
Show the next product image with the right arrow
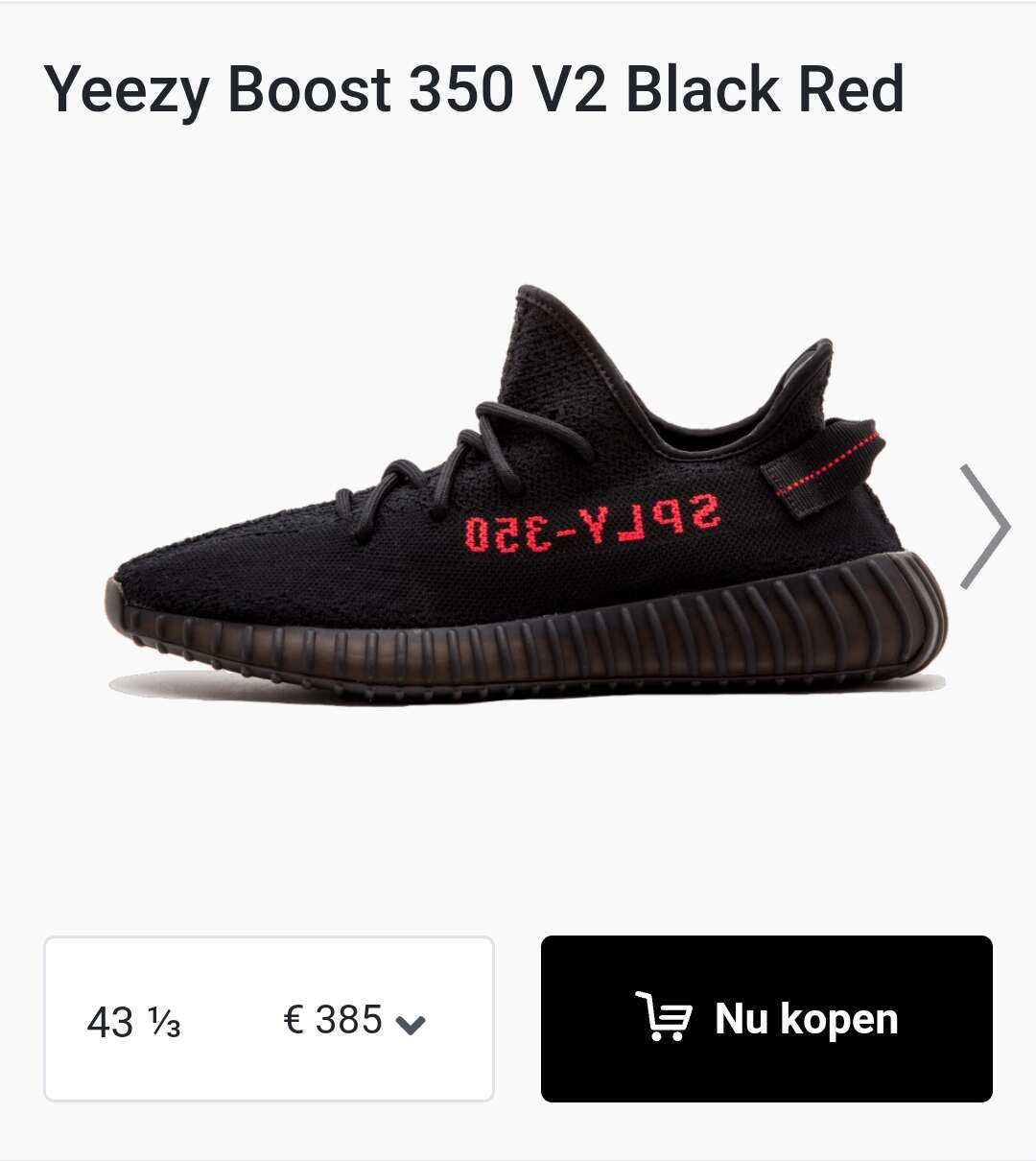pyautogui.click(x=985, y=526)
